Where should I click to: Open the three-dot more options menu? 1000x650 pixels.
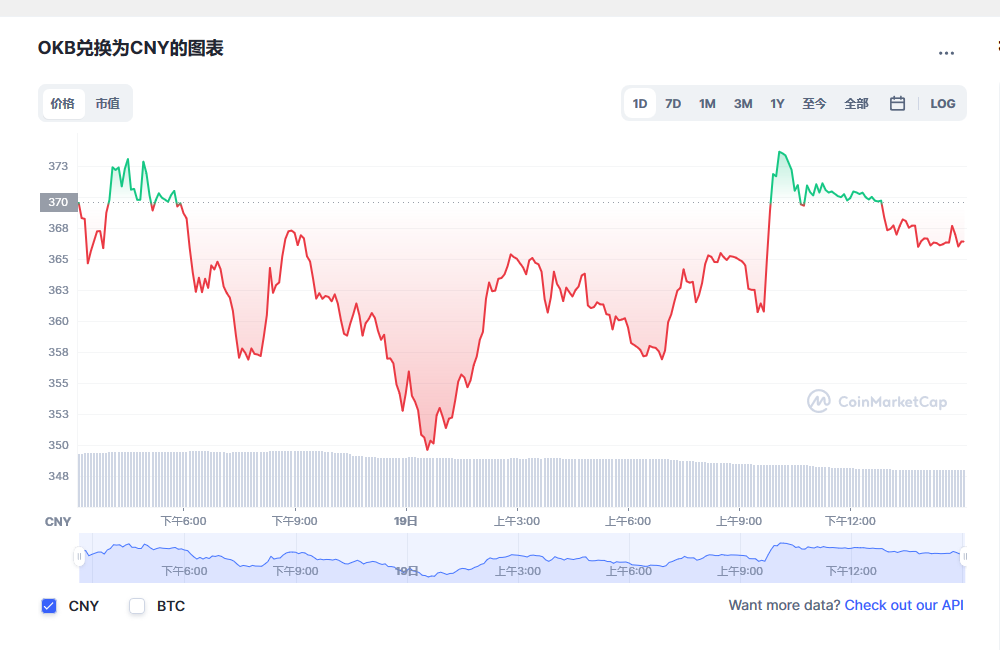(946, 54)
